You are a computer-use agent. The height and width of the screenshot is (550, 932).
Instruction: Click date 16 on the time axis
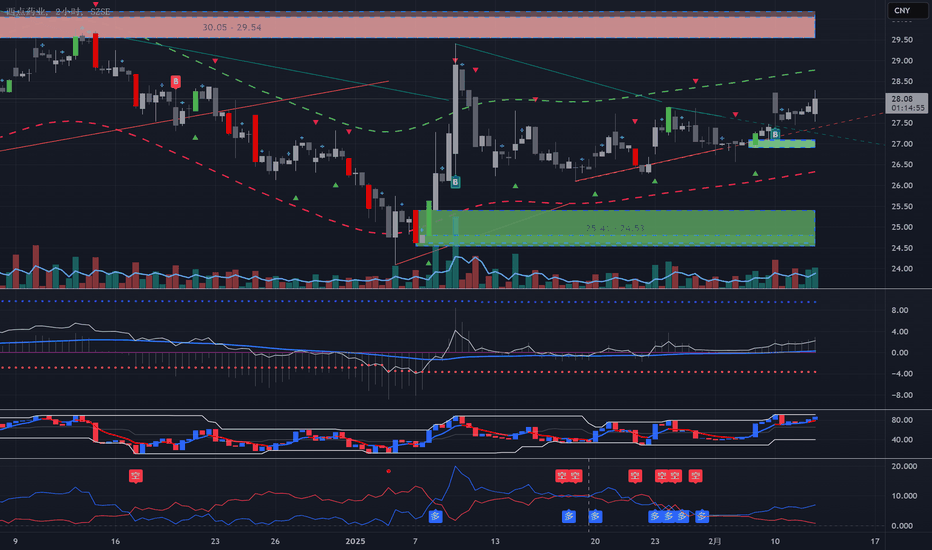point(115,541)
